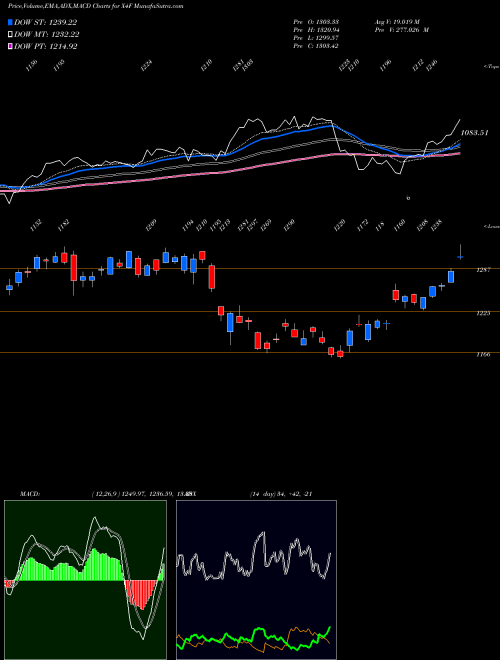The height and width of the screenshot is (660, 500).
Task: Click the 'Avg V: 19.019 M' volume text
Action: pyautogui.click(x=396, y=21)
